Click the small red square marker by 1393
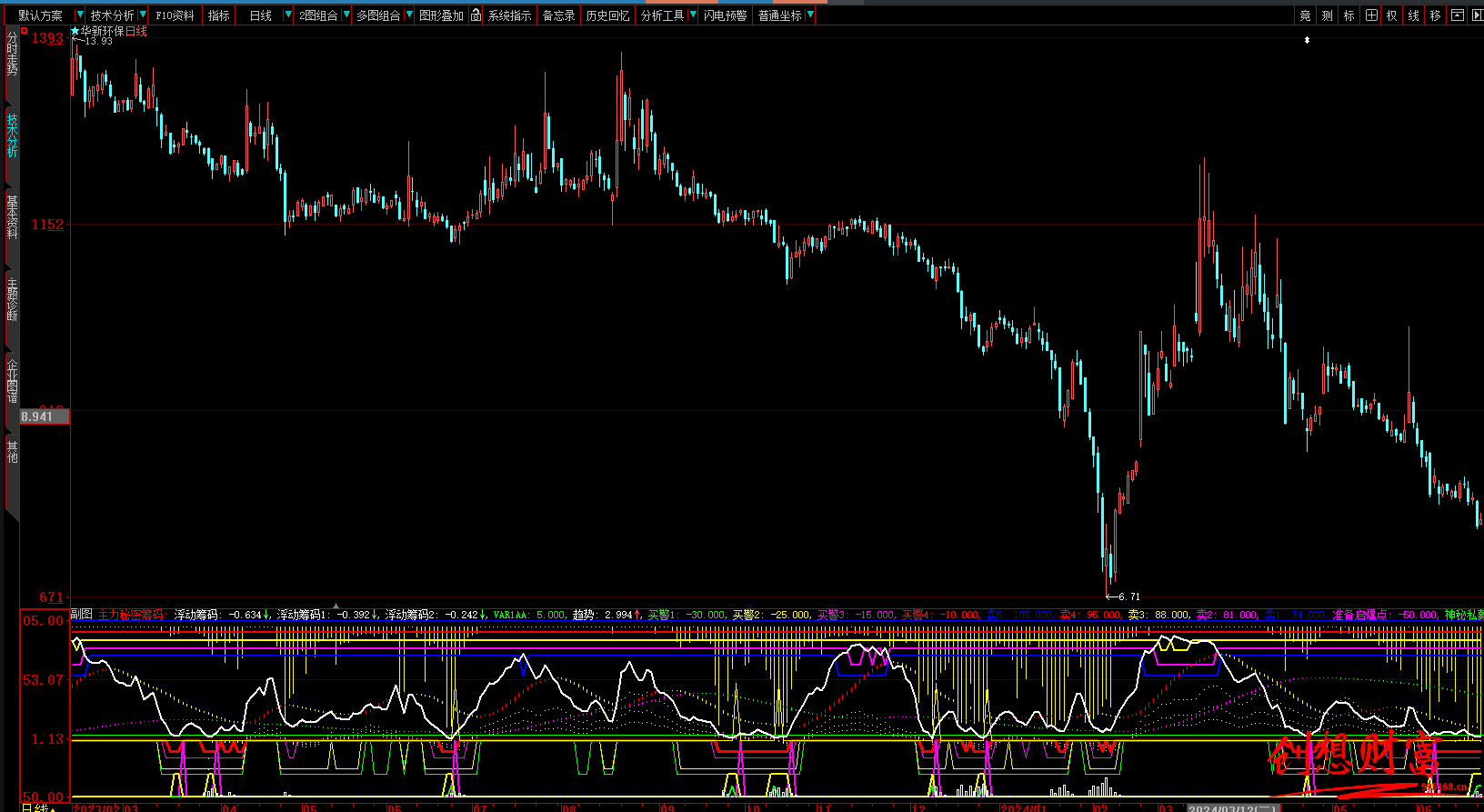 click(x=24, y=31)
